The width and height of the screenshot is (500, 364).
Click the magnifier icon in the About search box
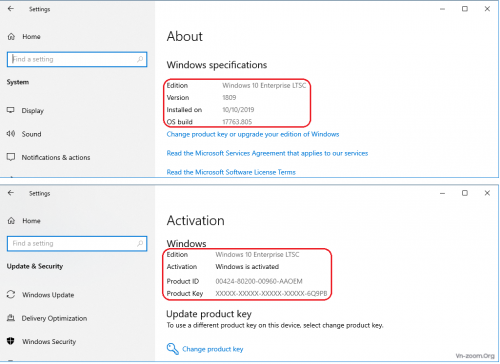coord(140,59)
